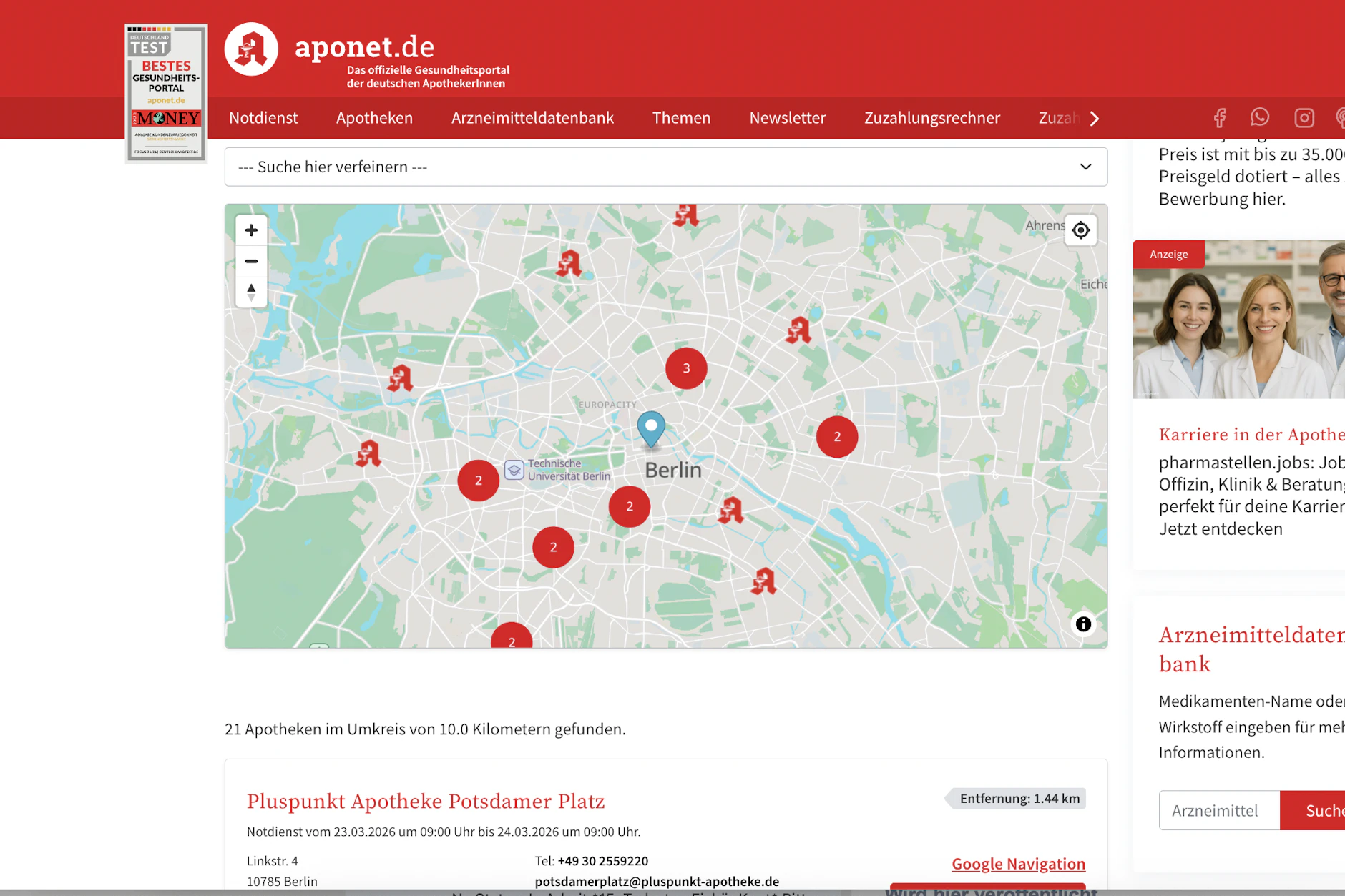Image resolution: width=1345 pixels, height=896 pixels.
Task: Open the WhatsApp channel icon
Action: (x=1260, y=117)
